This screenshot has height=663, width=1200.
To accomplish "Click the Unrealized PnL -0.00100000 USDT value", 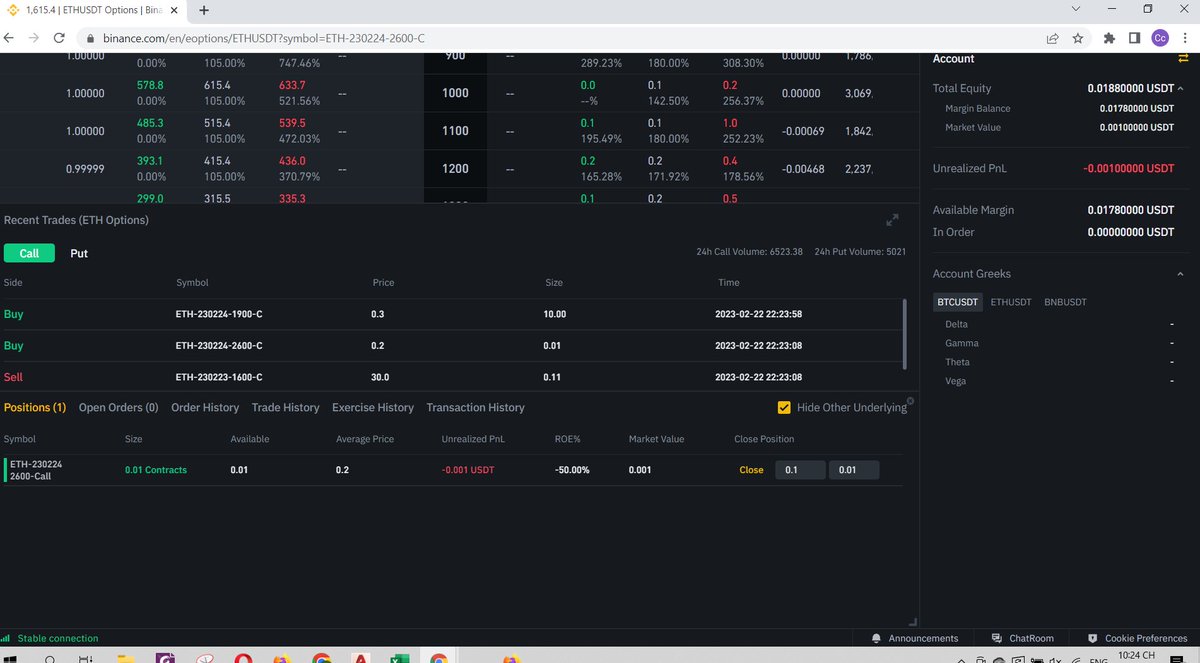I will pos(1128,169).
